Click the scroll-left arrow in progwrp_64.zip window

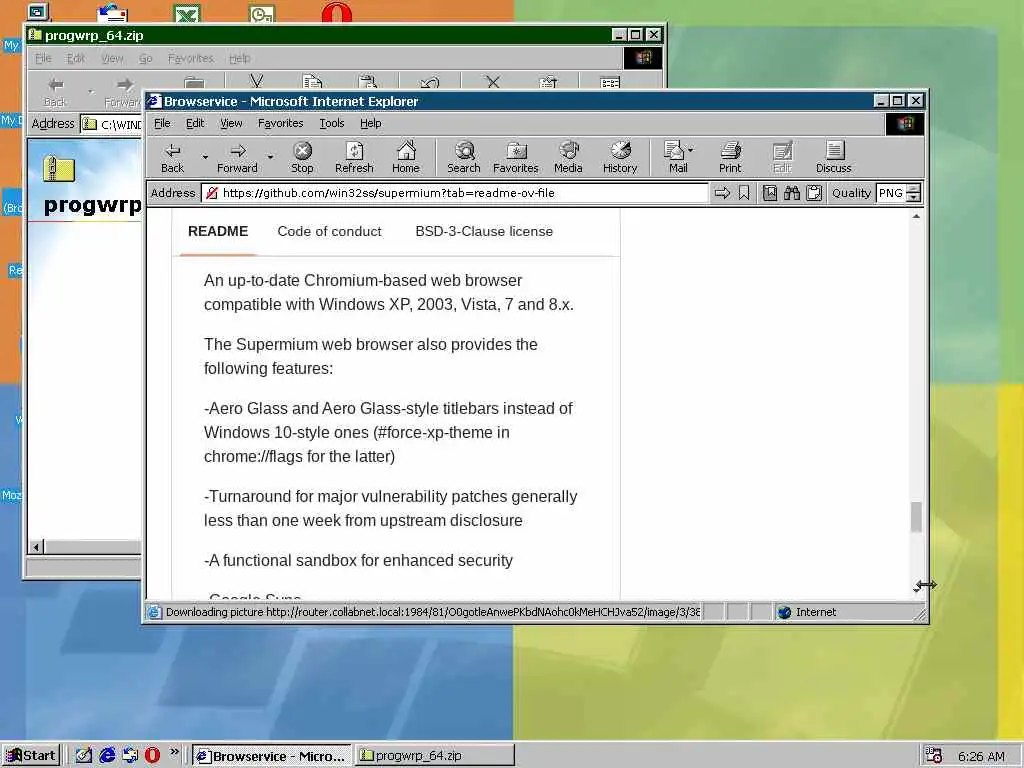37,547
